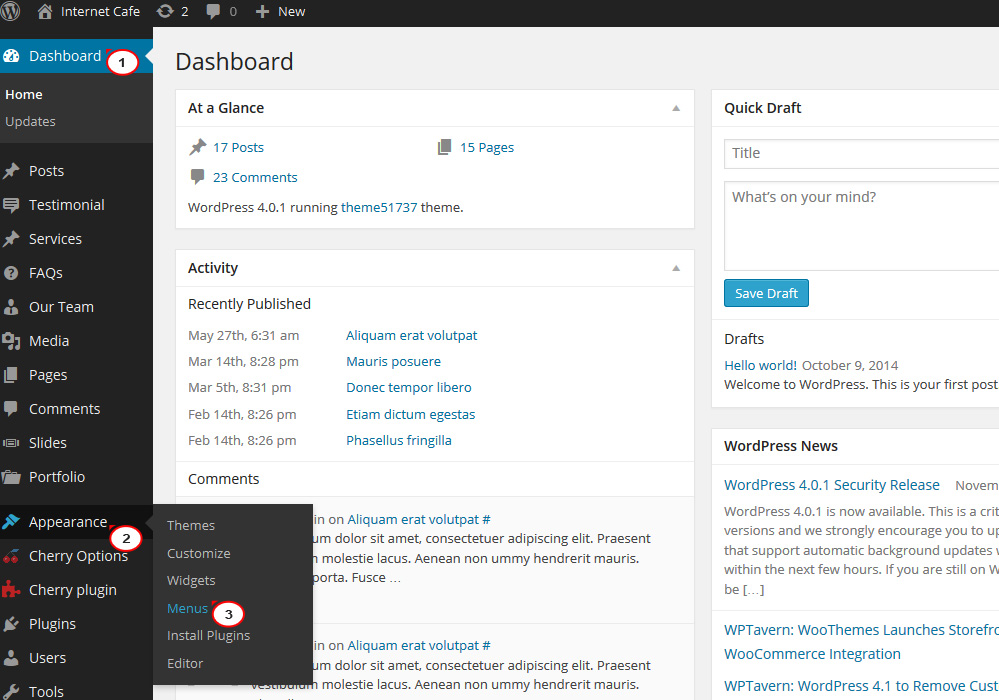Open the Donec tempor libero post
The image size is (999, 700).
click(x=408, y=387)
